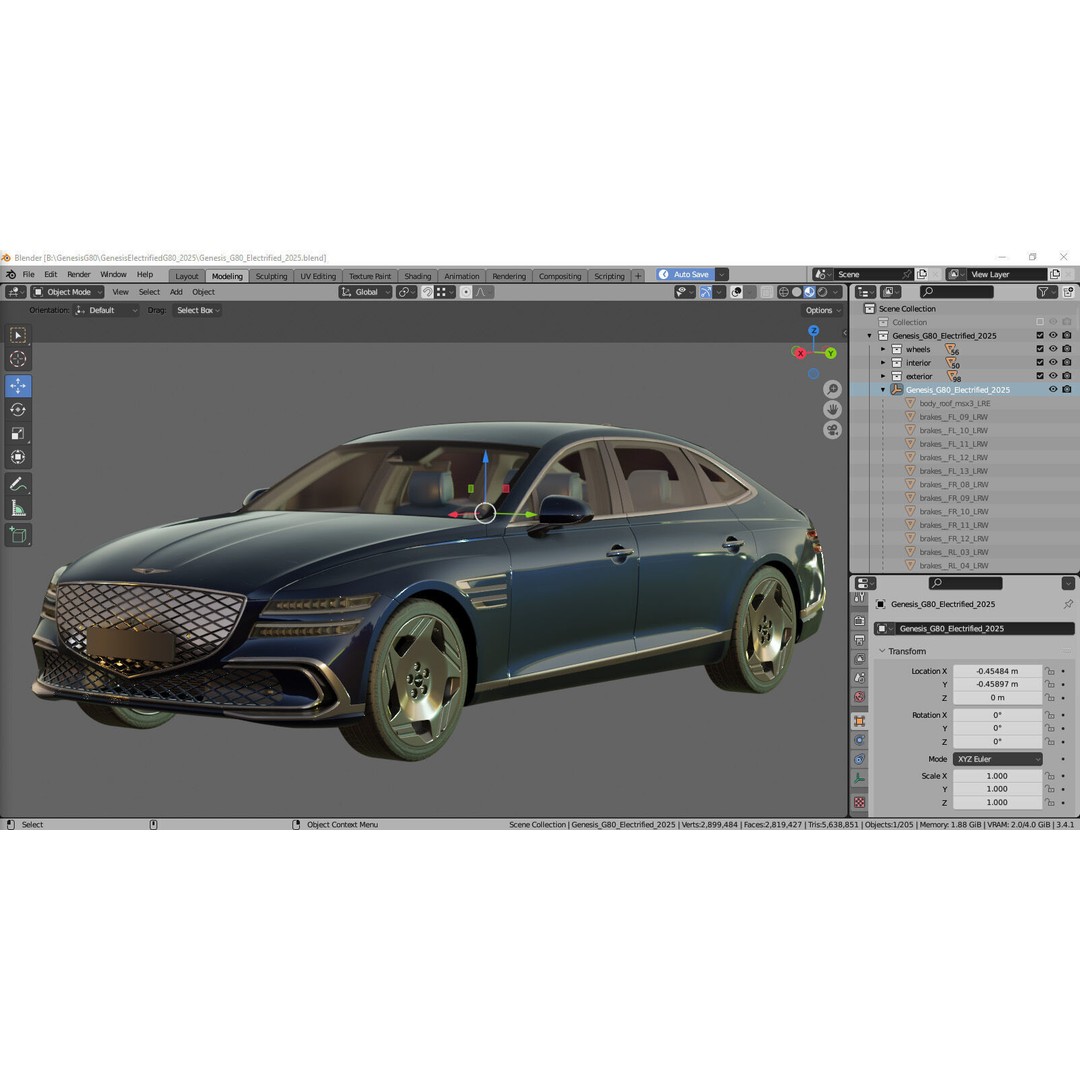Screen dimensions: 1080x1080
Task: Open the View Layer properties tab
Action: tap(860, 659)
